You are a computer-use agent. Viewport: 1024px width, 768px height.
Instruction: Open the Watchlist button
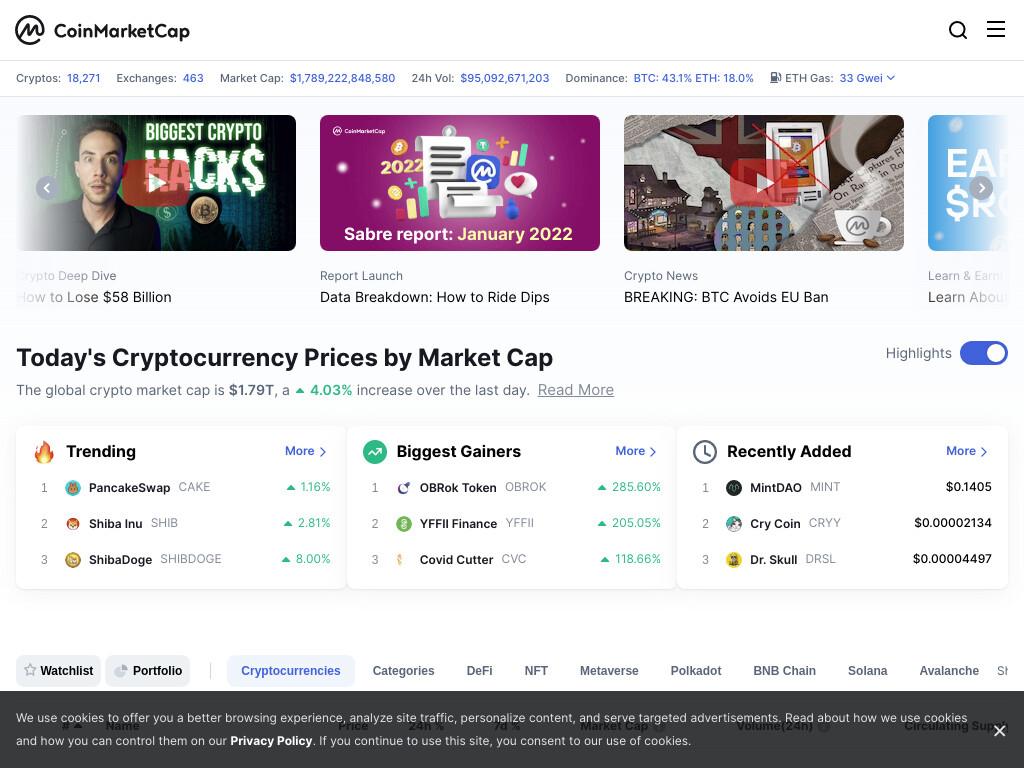point(59,671)
